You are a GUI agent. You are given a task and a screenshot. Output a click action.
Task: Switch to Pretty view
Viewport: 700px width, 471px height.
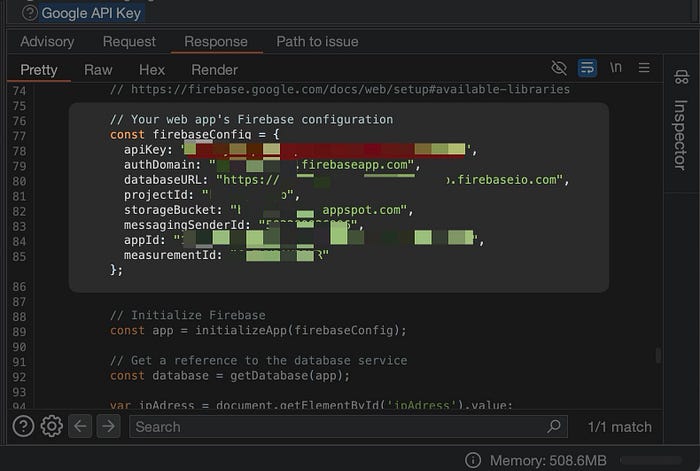click(39, 70)
